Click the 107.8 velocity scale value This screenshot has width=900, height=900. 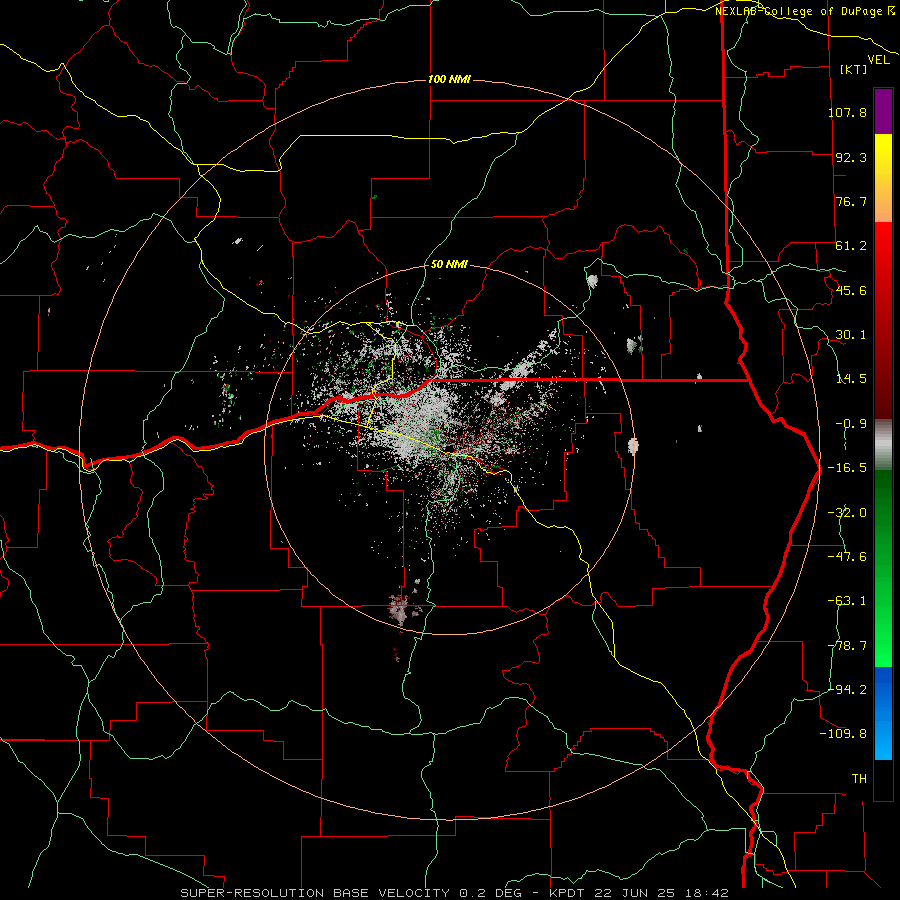847,112
